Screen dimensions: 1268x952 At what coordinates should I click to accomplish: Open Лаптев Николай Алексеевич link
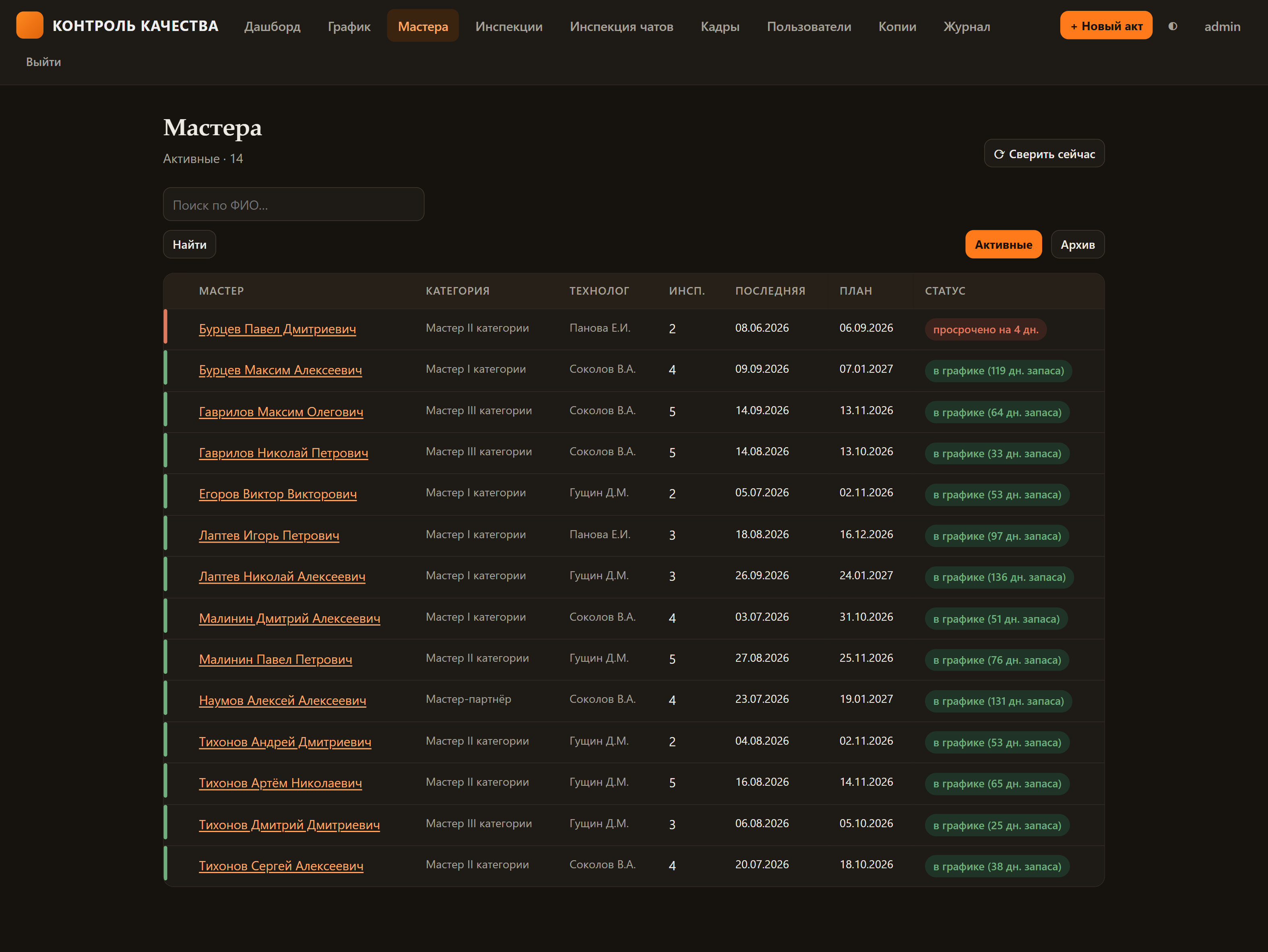(x=282, y=576)
